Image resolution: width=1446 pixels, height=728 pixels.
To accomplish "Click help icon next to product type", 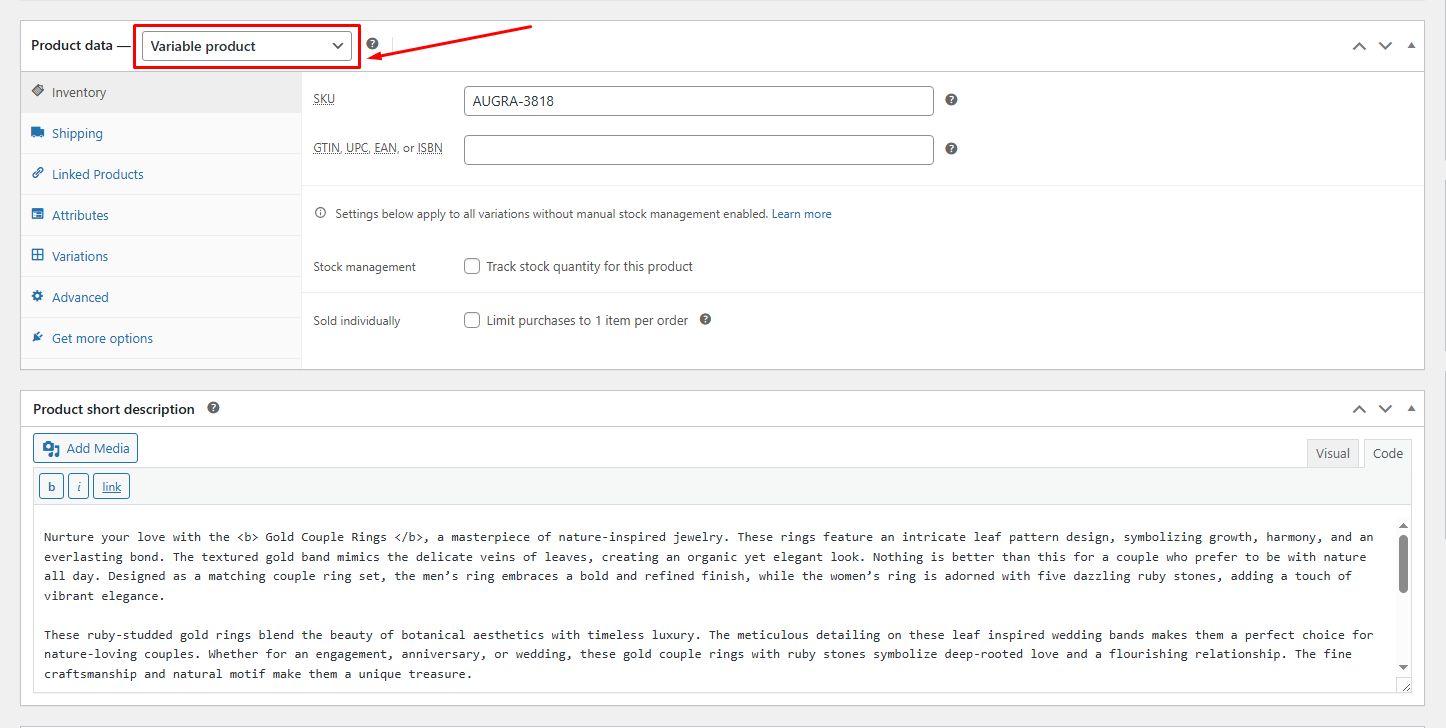I will [372, 44].
